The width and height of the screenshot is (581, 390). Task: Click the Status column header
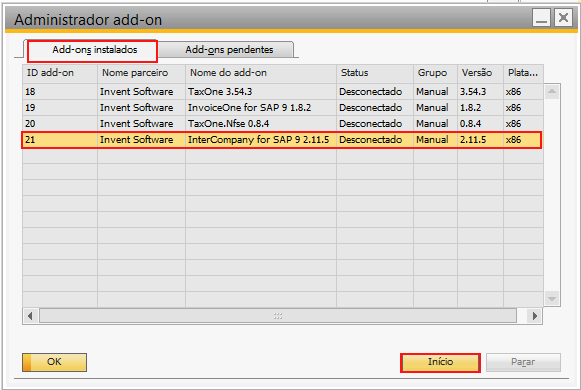point(375,73)
